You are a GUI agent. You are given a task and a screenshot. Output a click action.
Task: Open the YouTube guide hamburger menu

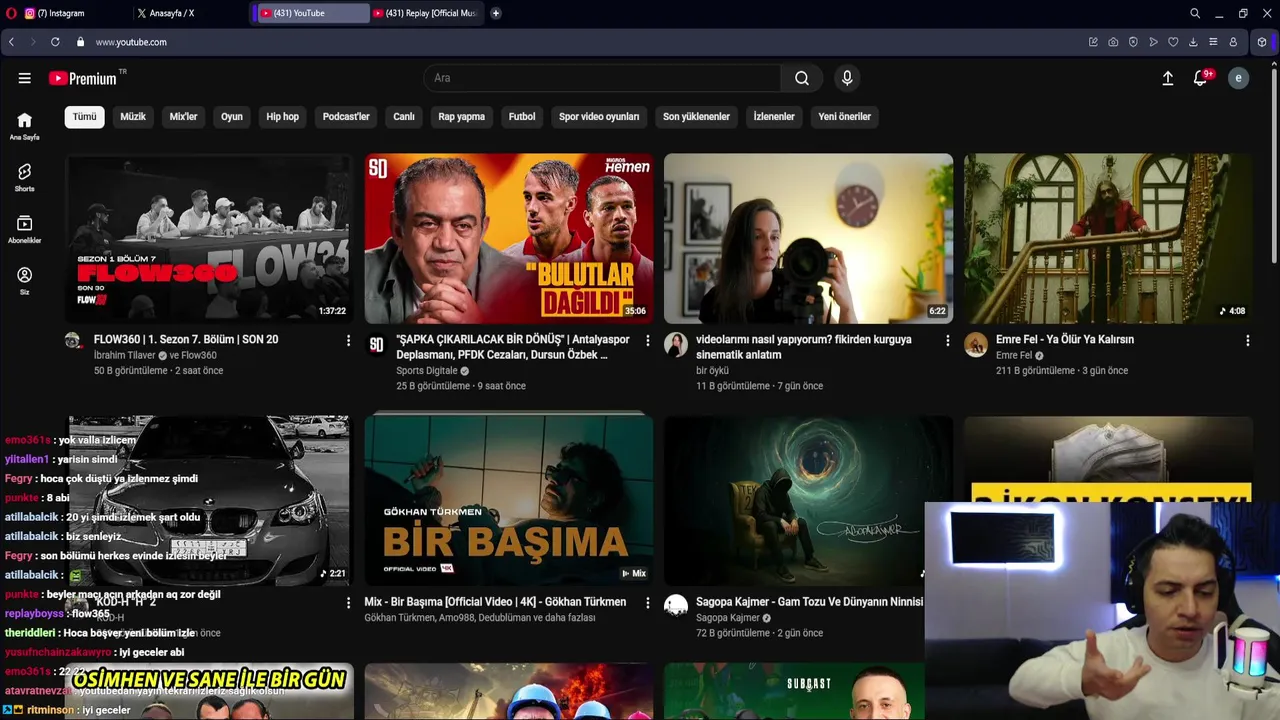[24, 78]
